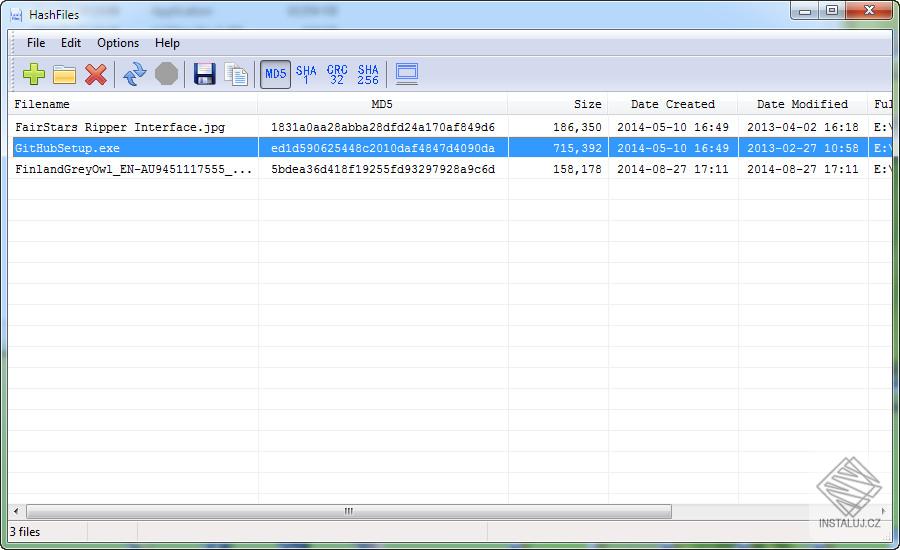Viewport: 900px width, 550px height.
Task: Open the Edit menu
Action: click(x=71, y=43)
